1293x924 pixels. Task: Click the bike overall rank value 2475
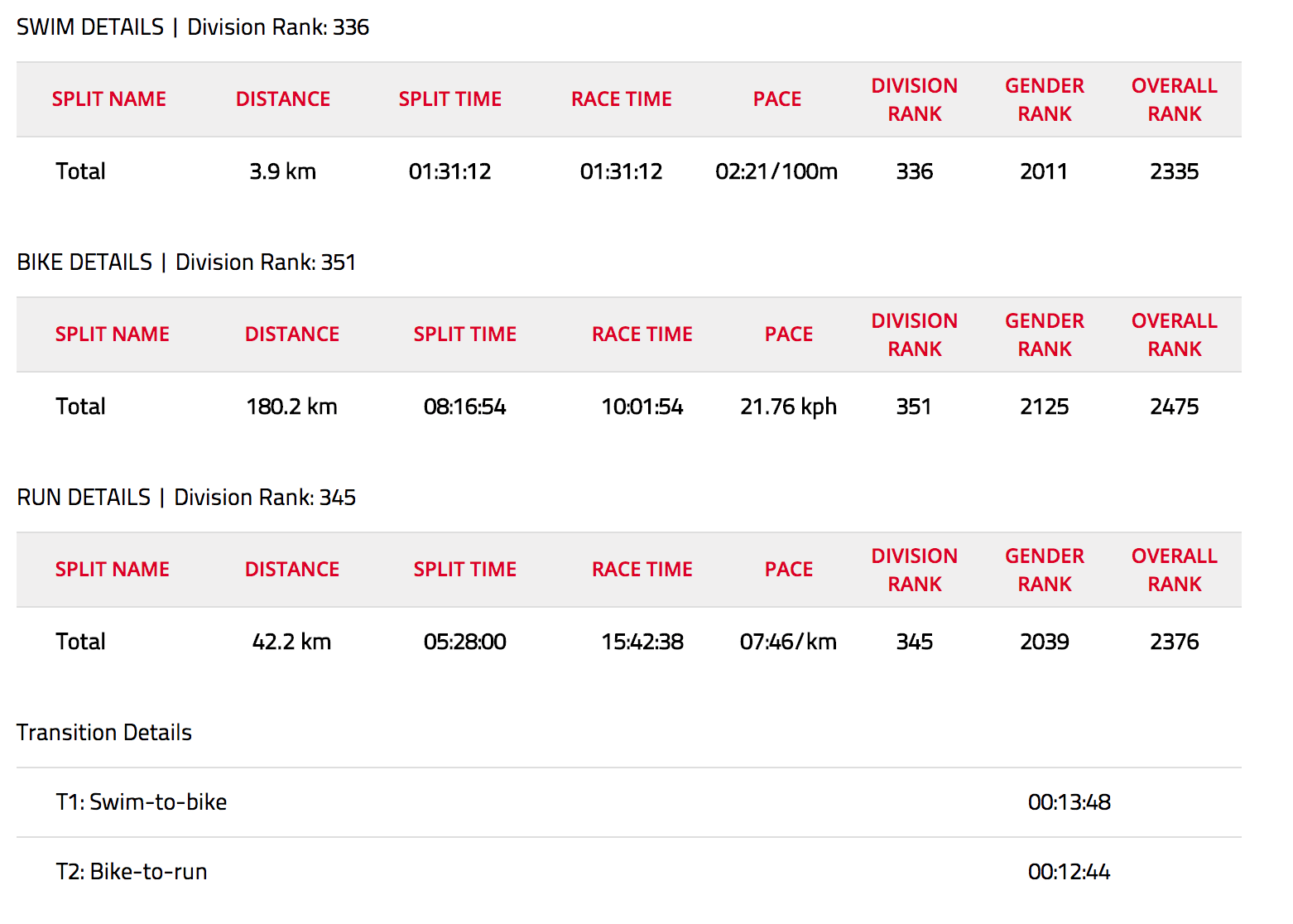point(1174,407)
